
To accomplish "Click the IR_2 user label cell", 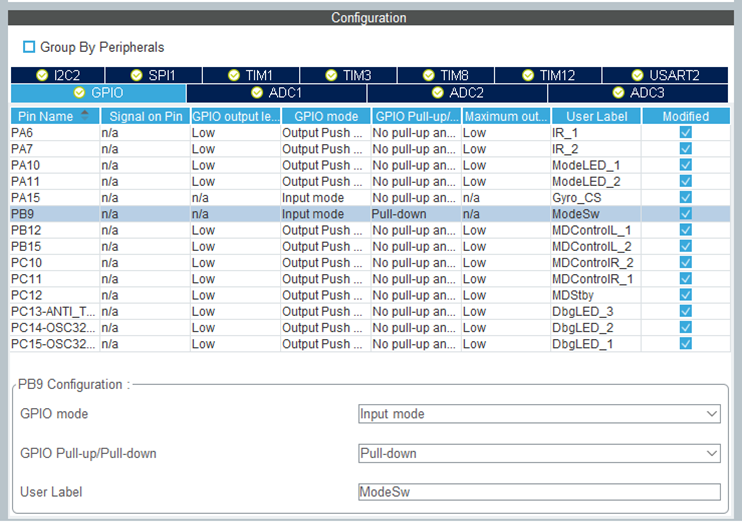I will [x=596, y=149].
